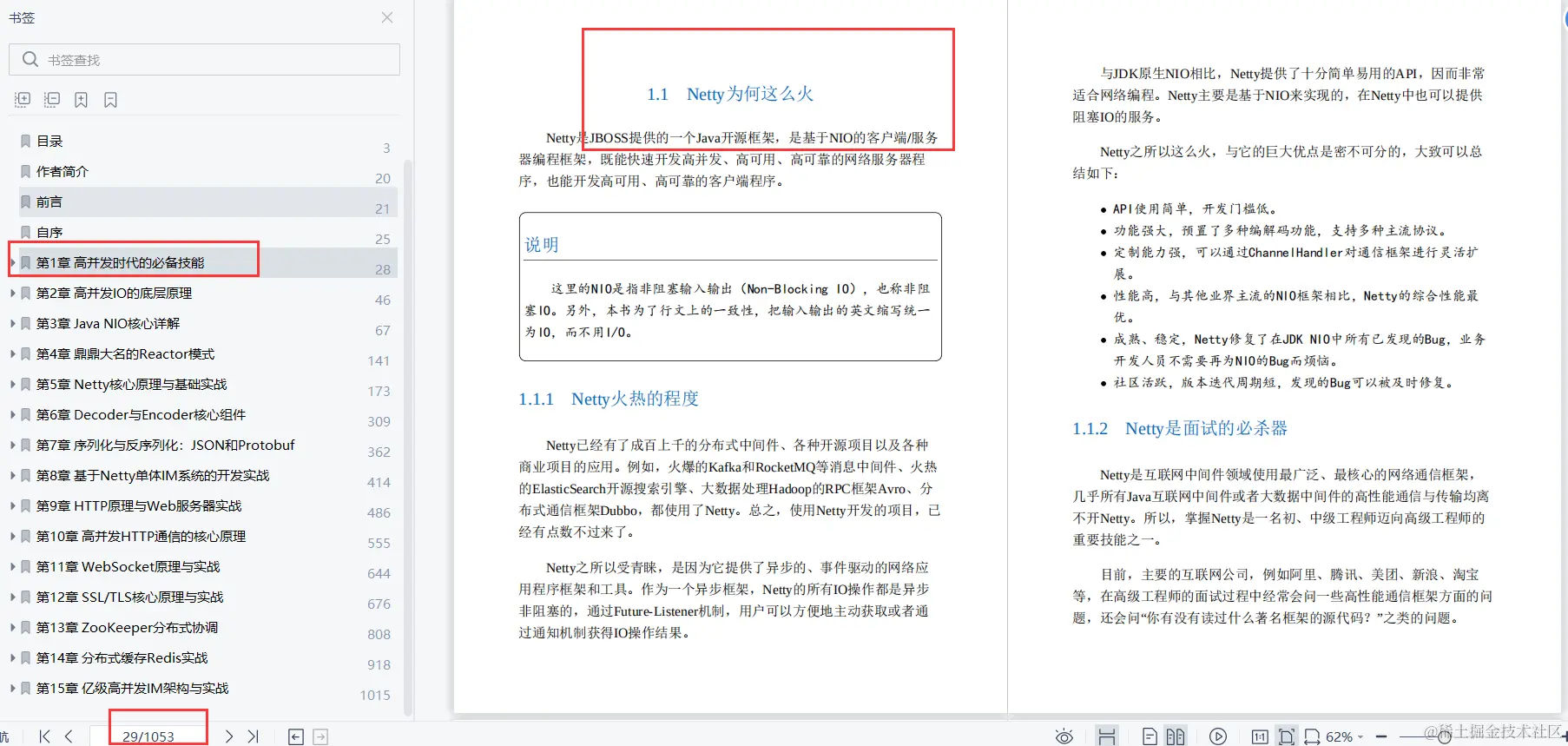The height and width of the screenshot is (746, 1568).
Task: Go to the next page
Action: pyautogui.click(x=228, y=736)
